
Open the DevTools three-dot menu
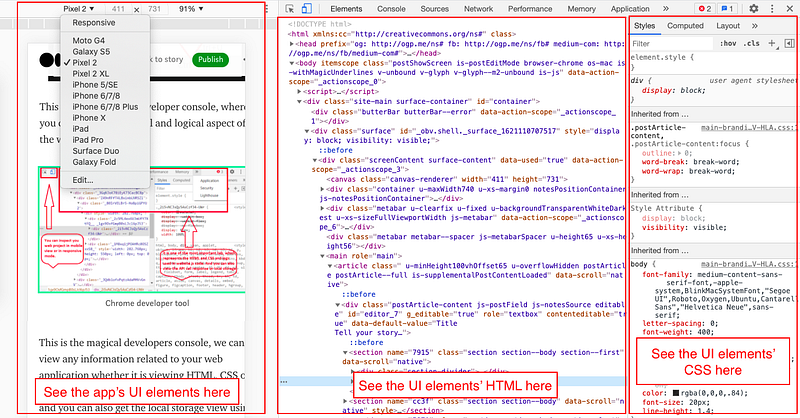pyautogui.click(x=772, y=9)
